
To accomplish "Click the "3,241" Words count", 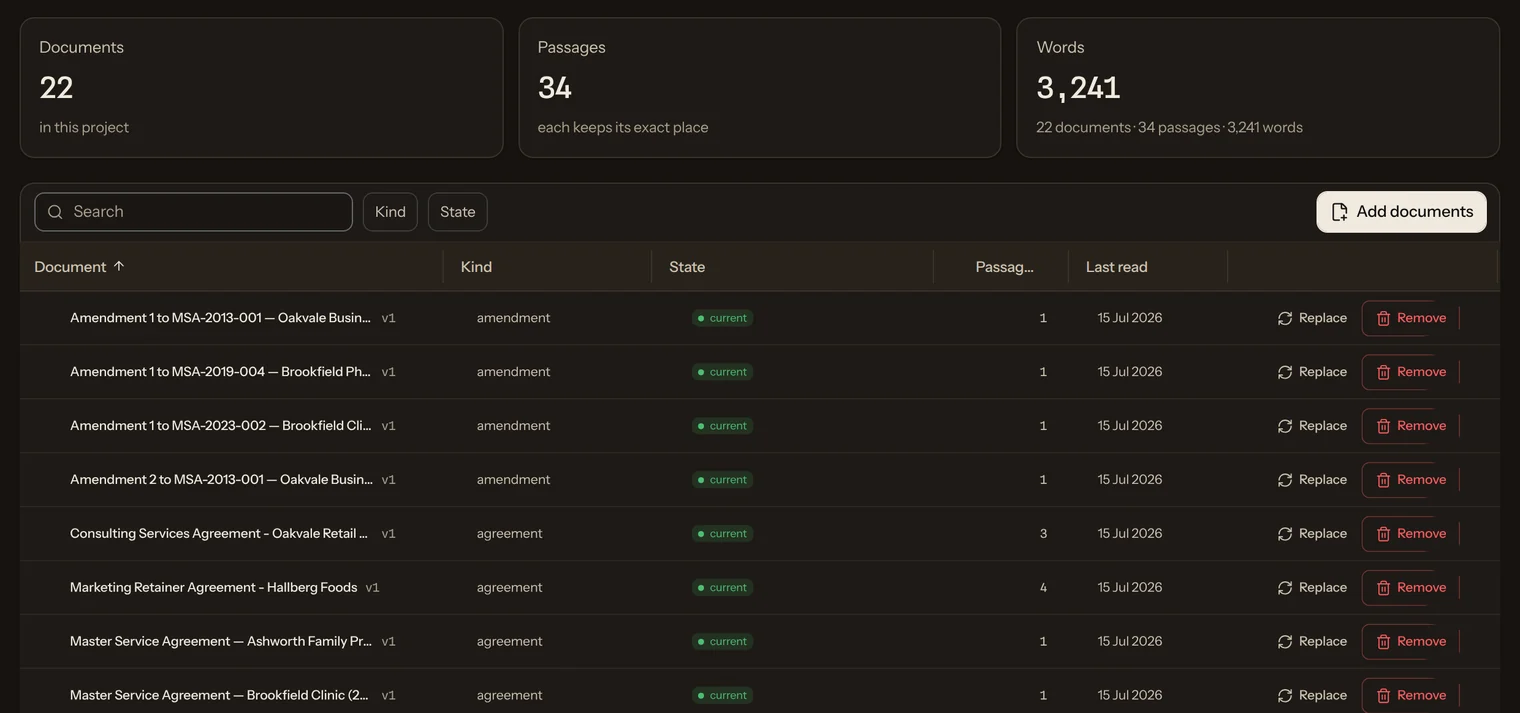I will tap(1078, 88).
